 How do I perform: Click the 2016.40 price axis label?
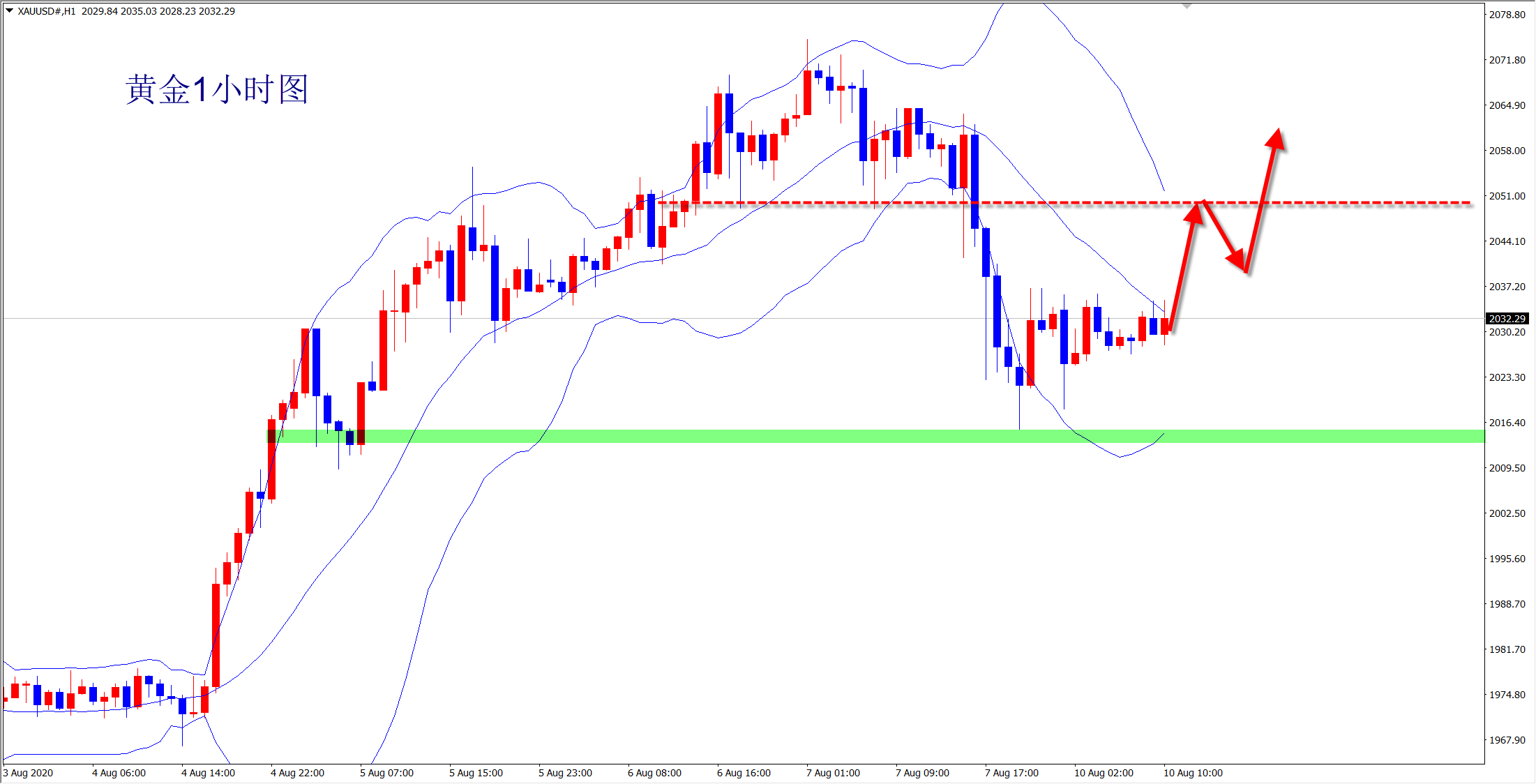click(x=1507, y=423)
